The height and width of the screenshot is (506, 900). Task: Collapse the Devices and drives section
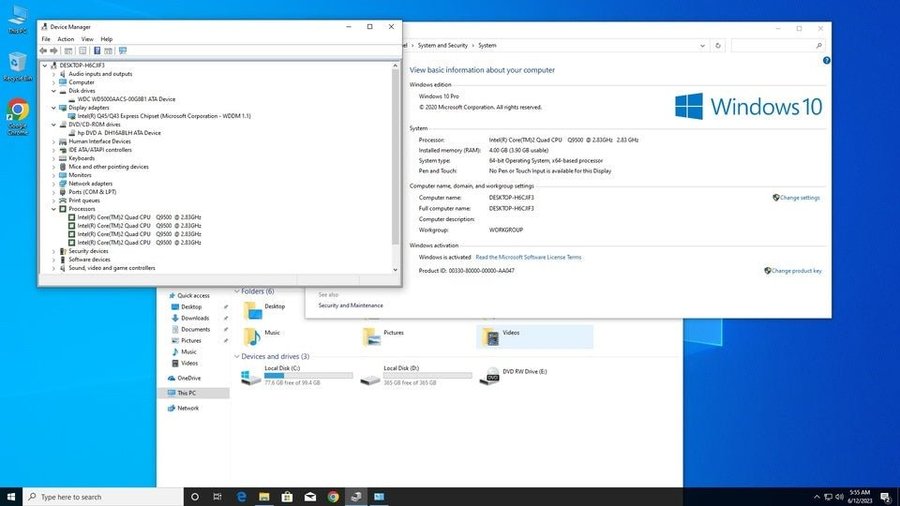(x=237, y=356)
